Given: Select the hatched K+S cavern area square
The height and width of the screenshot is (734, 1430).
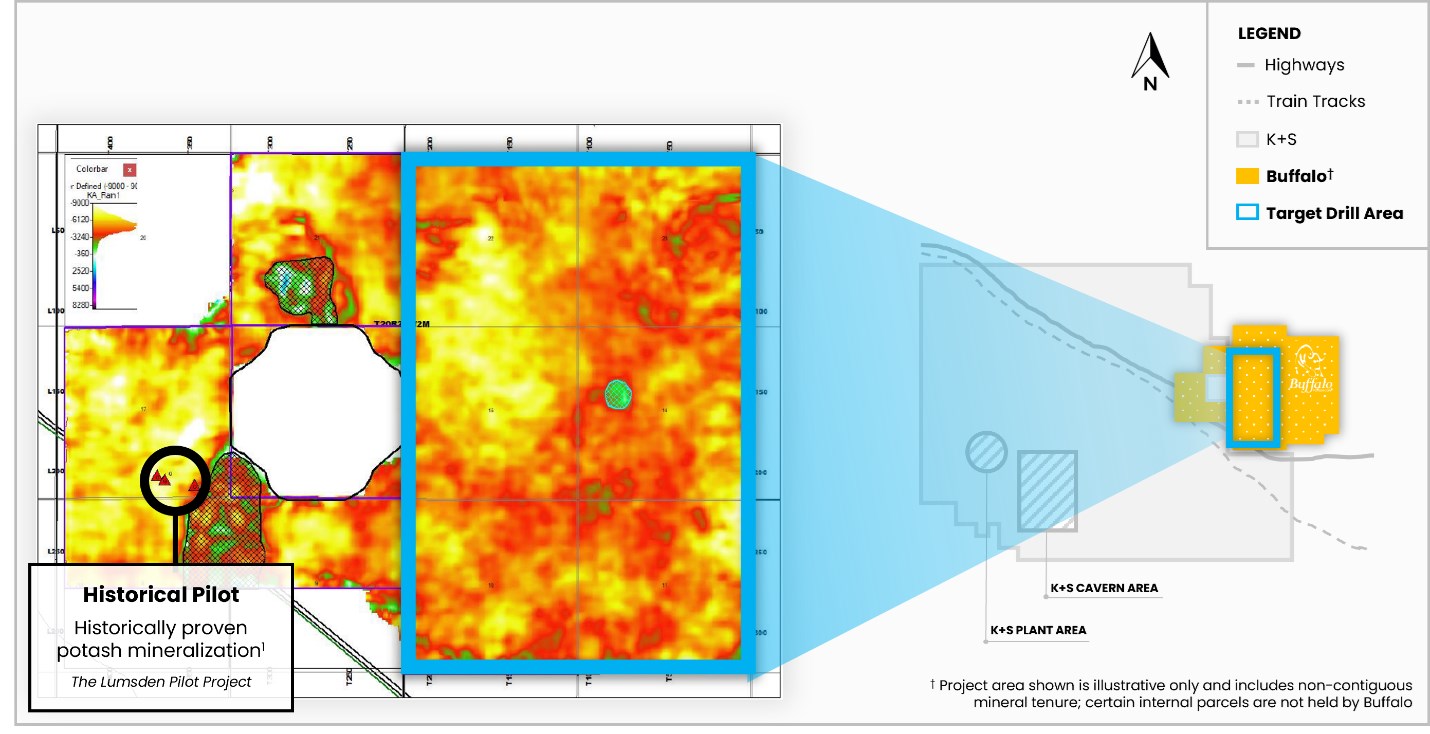Looking at the screenshot, I should (1047, 490).
